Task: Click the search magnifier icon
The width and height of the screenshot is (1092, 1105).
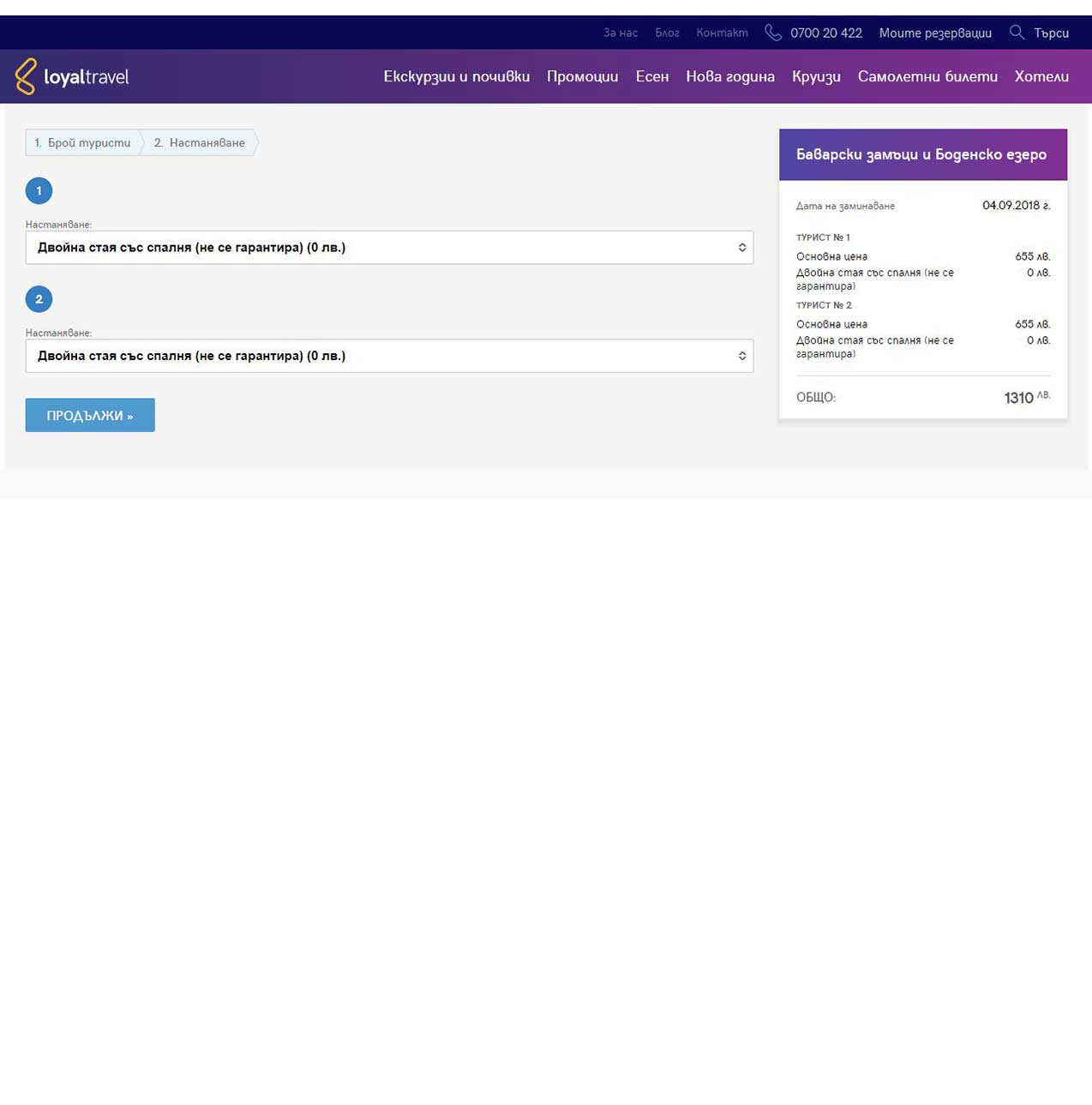Action: (1017, 33)
